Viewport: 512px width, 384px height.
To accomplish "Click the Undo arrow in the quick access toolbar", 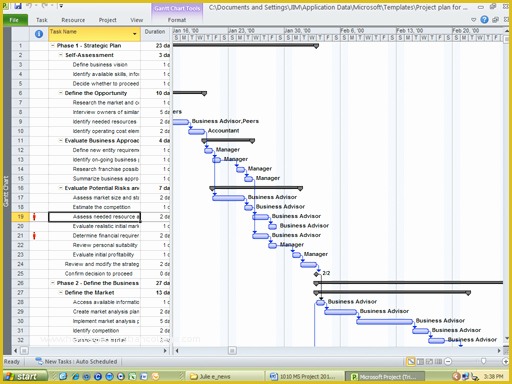I will pyautogui.click(x=29, y=5).
